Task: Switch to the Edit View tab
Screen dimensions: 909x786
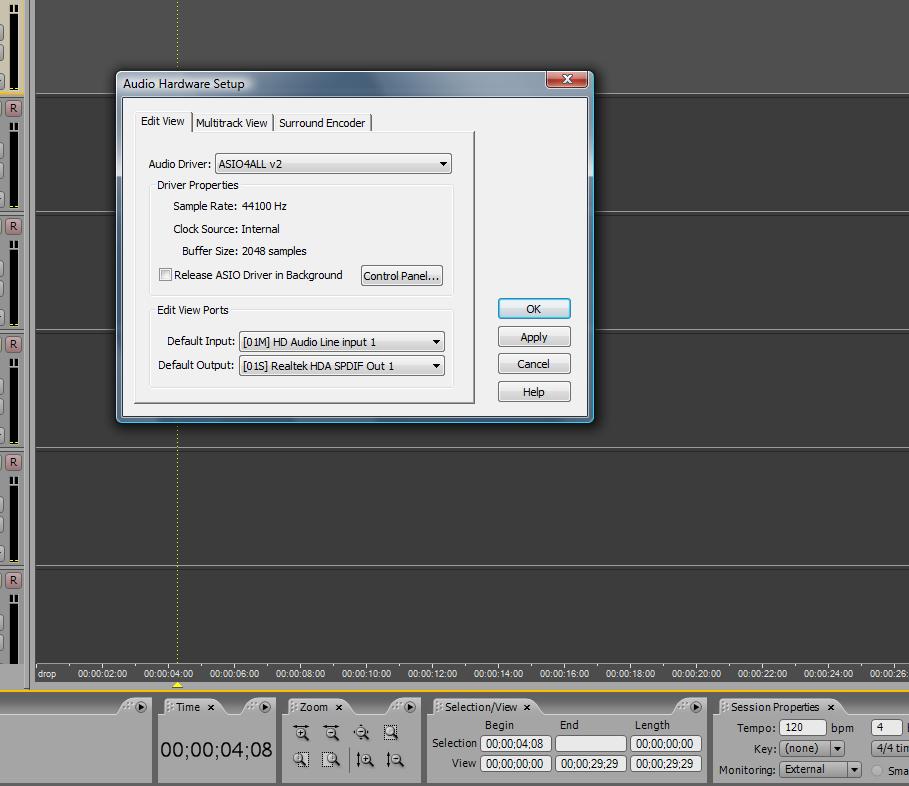Action: tap(162, 121)
